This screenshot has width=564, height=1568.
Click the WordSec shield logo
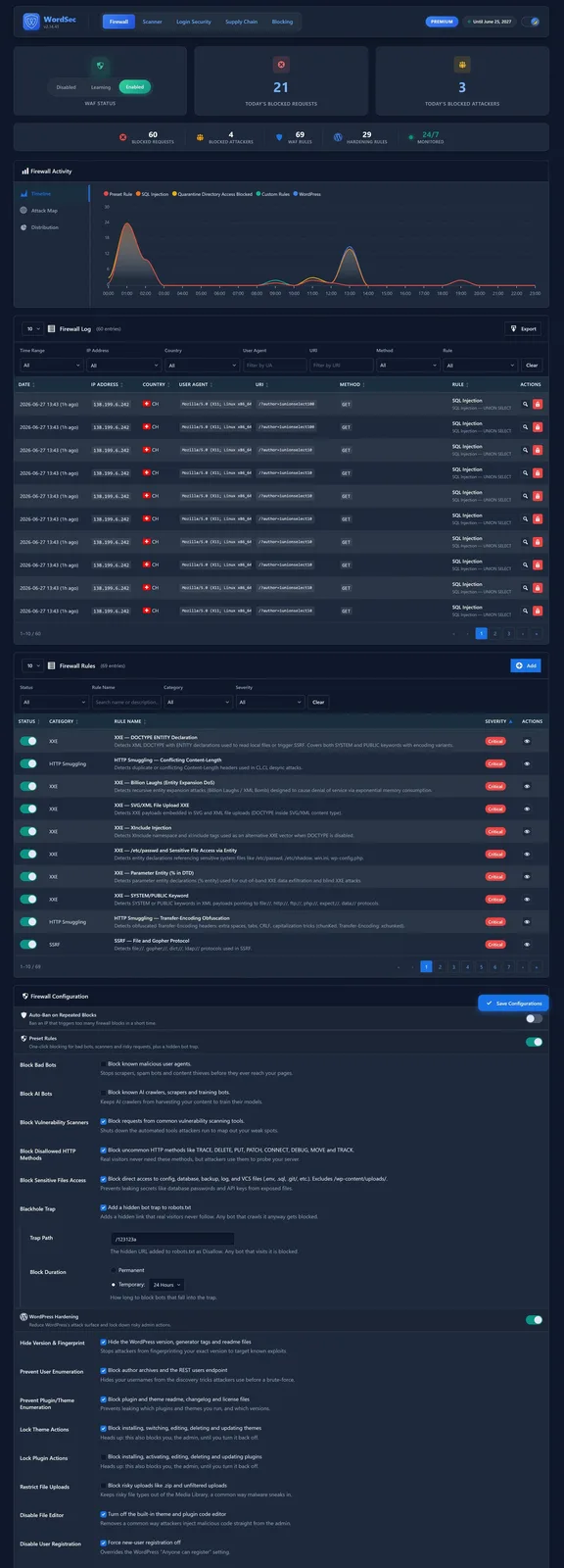click(x=30, y=21)
